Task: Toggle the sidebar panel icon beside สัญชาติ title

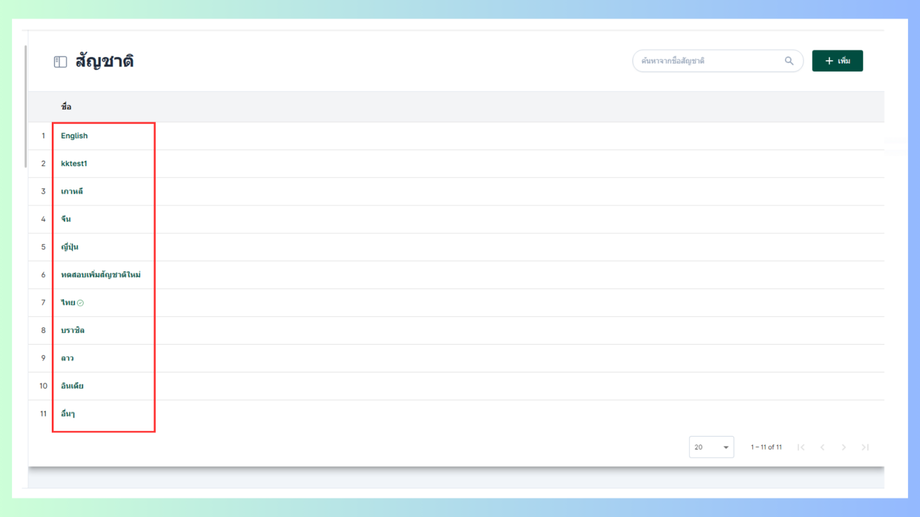Action: click(60, 62)
